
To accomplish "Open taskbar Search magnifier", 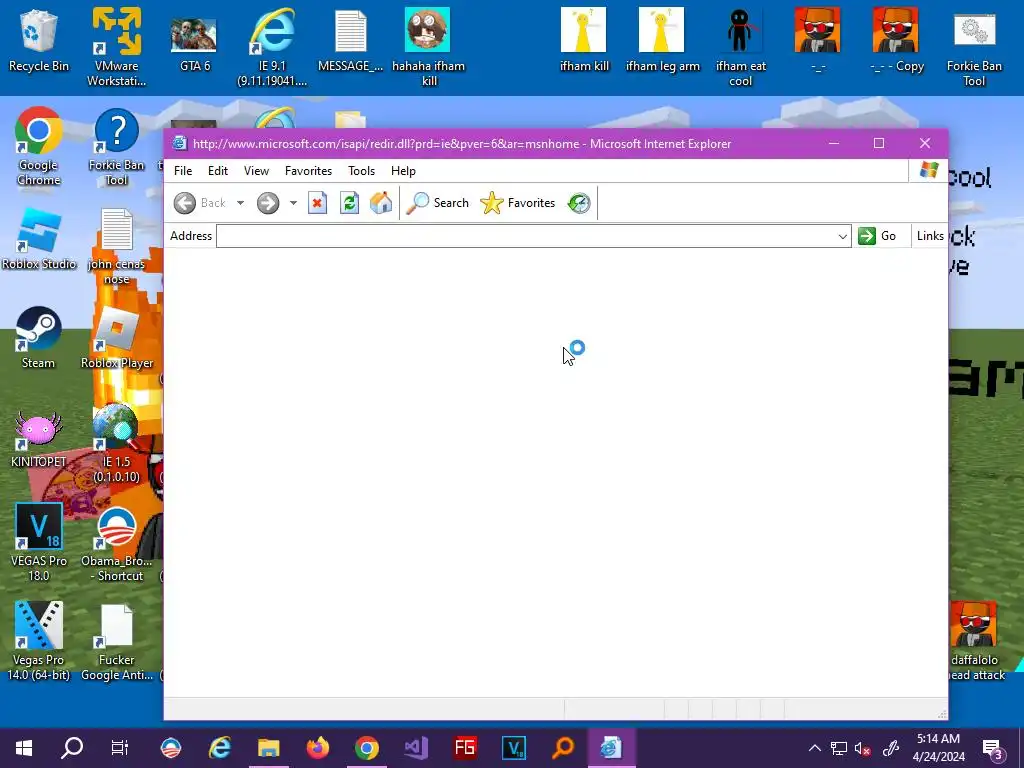I will click(72, 748).
